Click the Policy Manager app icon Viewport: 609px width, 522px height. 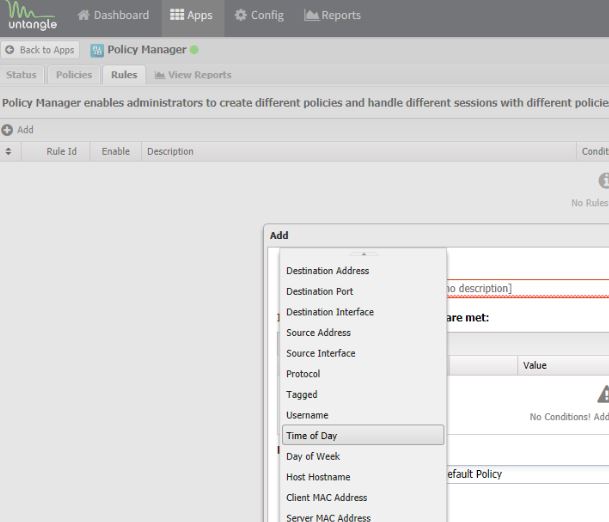pos(97,50)
